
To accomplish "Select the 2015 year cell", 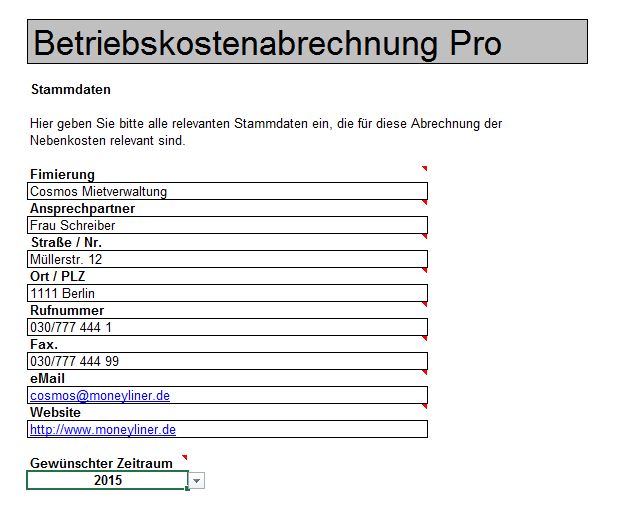I will click(108, 480).
